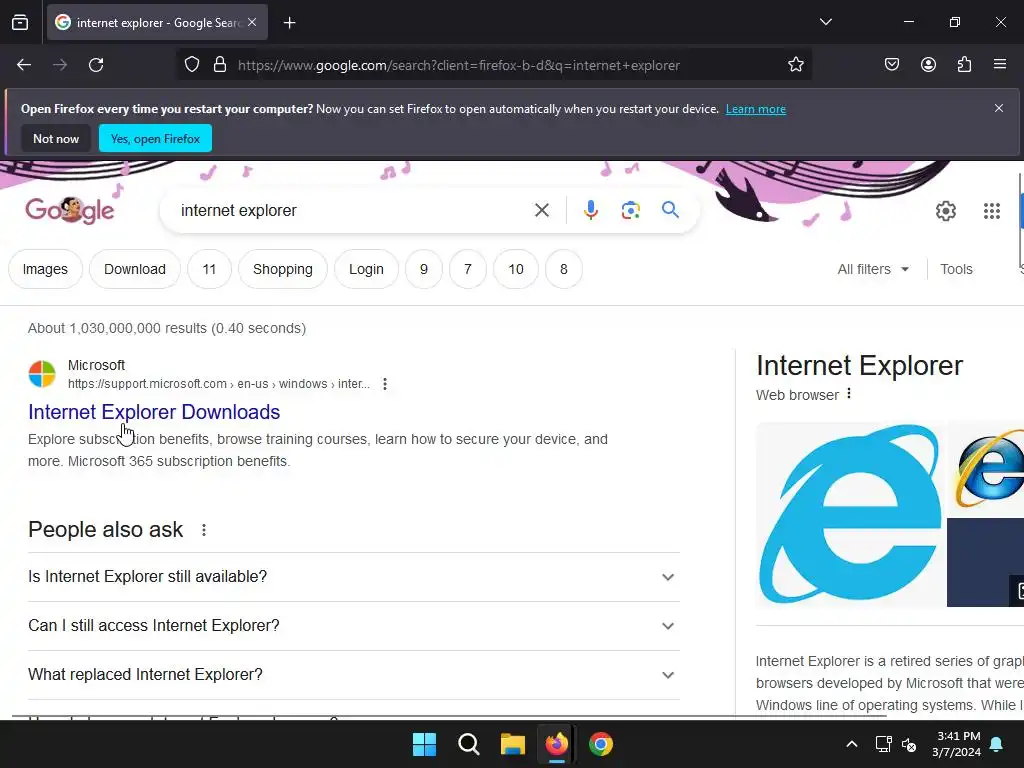Select the 10 filter chip
1024x768 pixels.
[516, 269]
